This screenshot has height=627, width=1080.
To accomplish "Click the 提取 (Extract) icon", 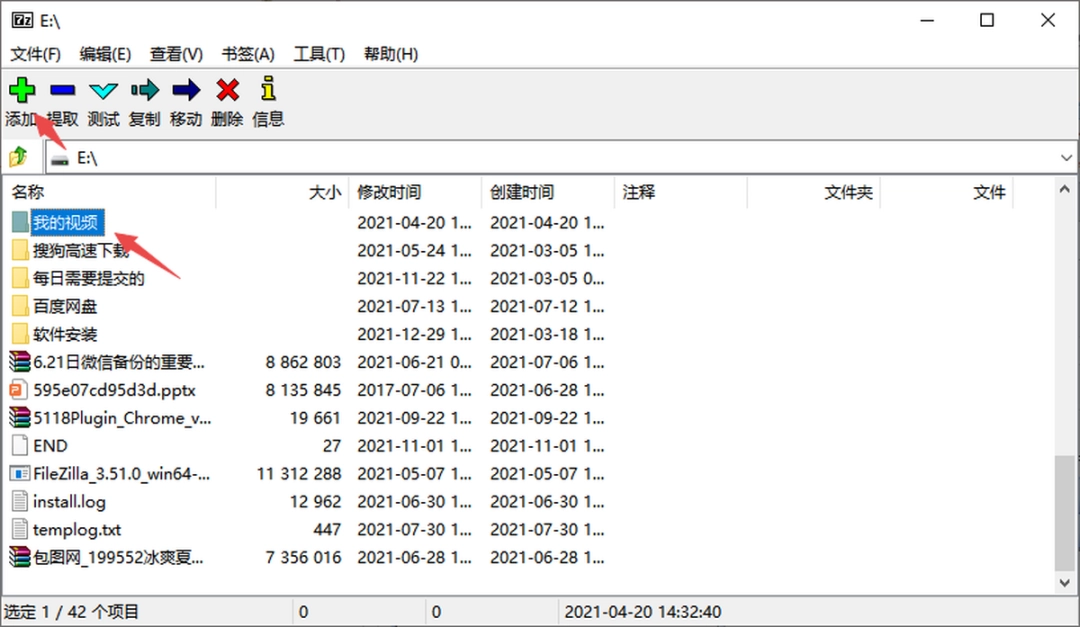I will 62,90.
